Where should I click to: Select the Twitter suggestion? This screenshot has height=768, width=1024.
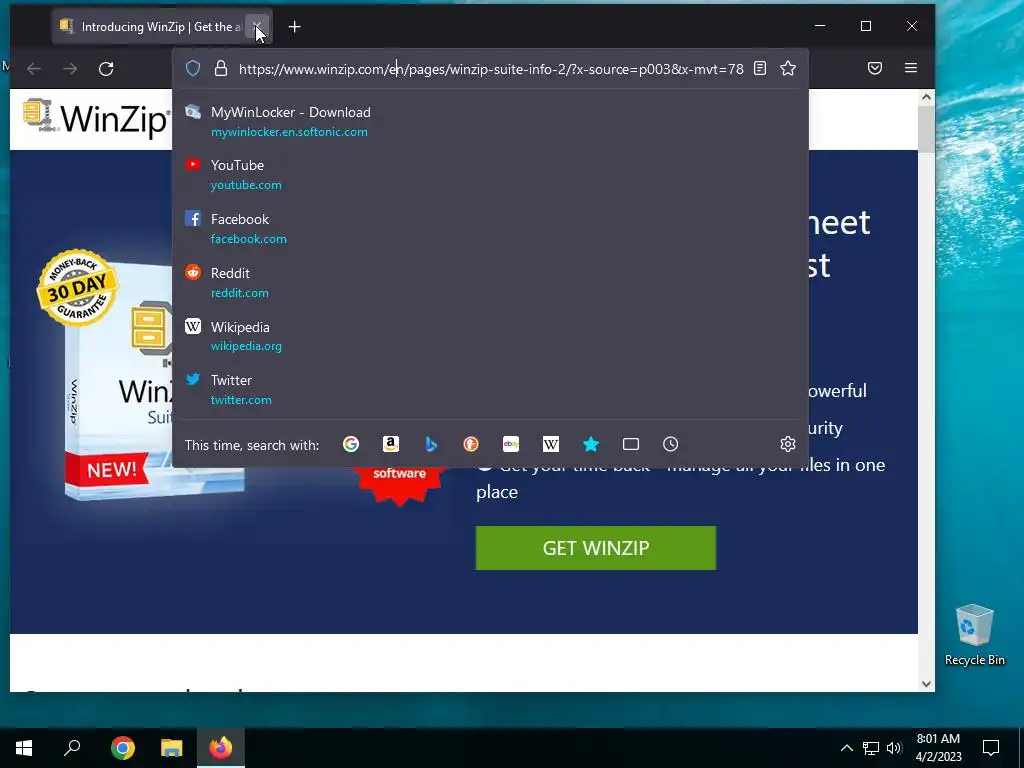(490, 389)
